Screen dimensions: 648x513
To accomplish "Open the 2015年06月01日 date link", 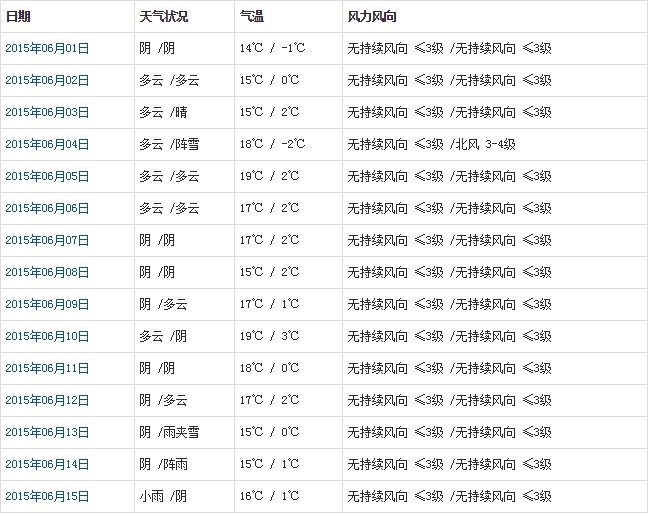I will [x=47, y=48].
